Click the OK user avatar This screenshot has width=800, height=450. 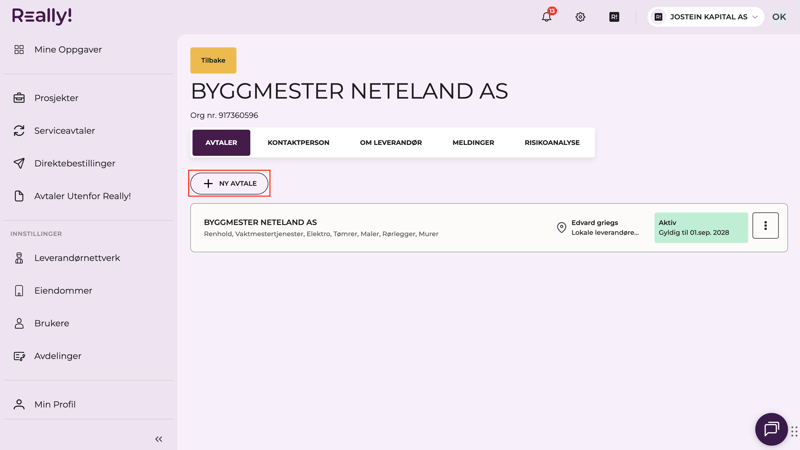(779, 17)
